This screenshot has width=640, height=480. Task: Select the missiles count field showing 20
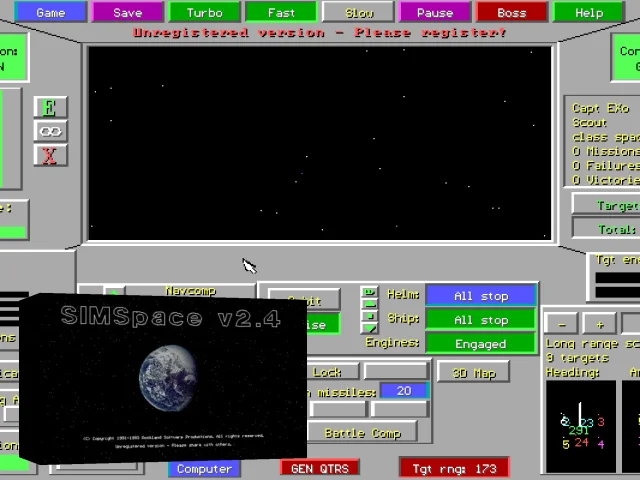pos(404,391)
